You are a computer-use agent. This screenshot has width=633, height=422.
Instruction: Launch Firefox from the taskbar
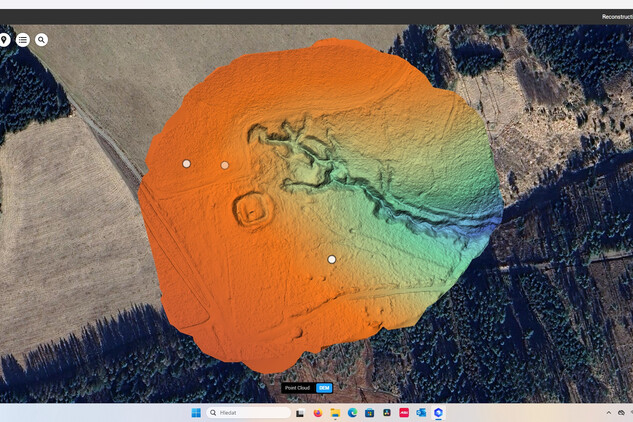318,412
